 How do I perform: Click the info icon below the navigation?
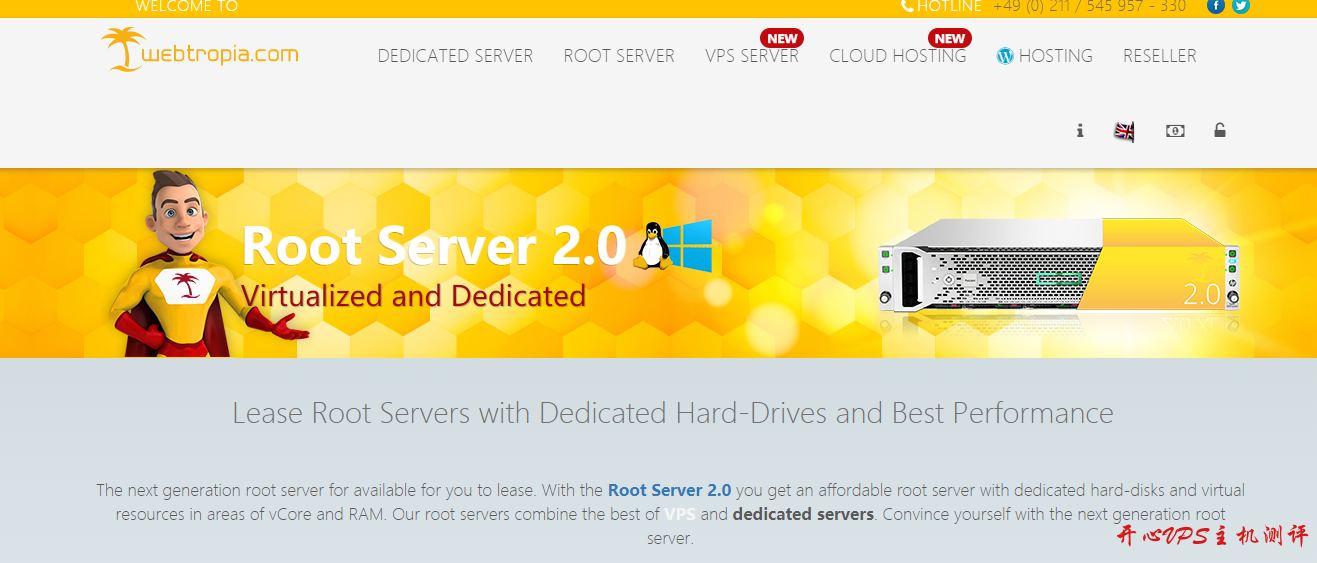[x=1080, y=130]
